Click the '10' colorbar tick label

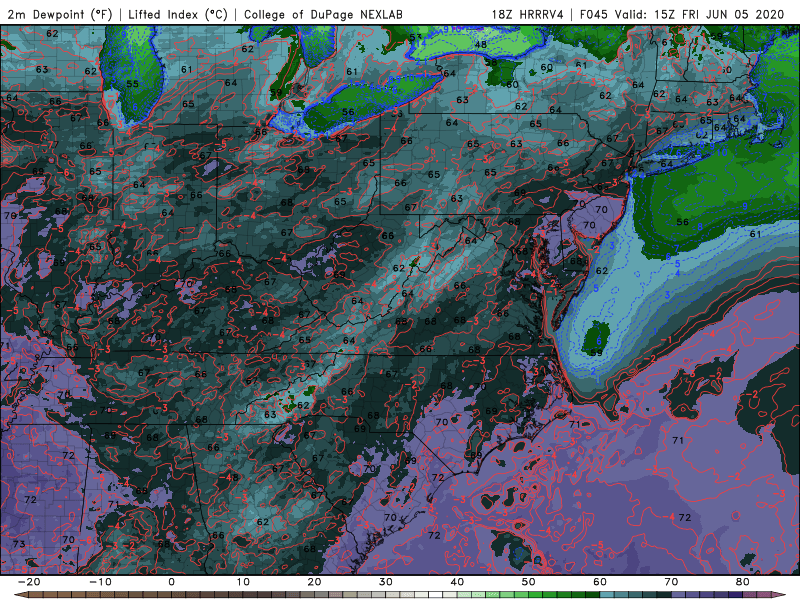(243, 582)
